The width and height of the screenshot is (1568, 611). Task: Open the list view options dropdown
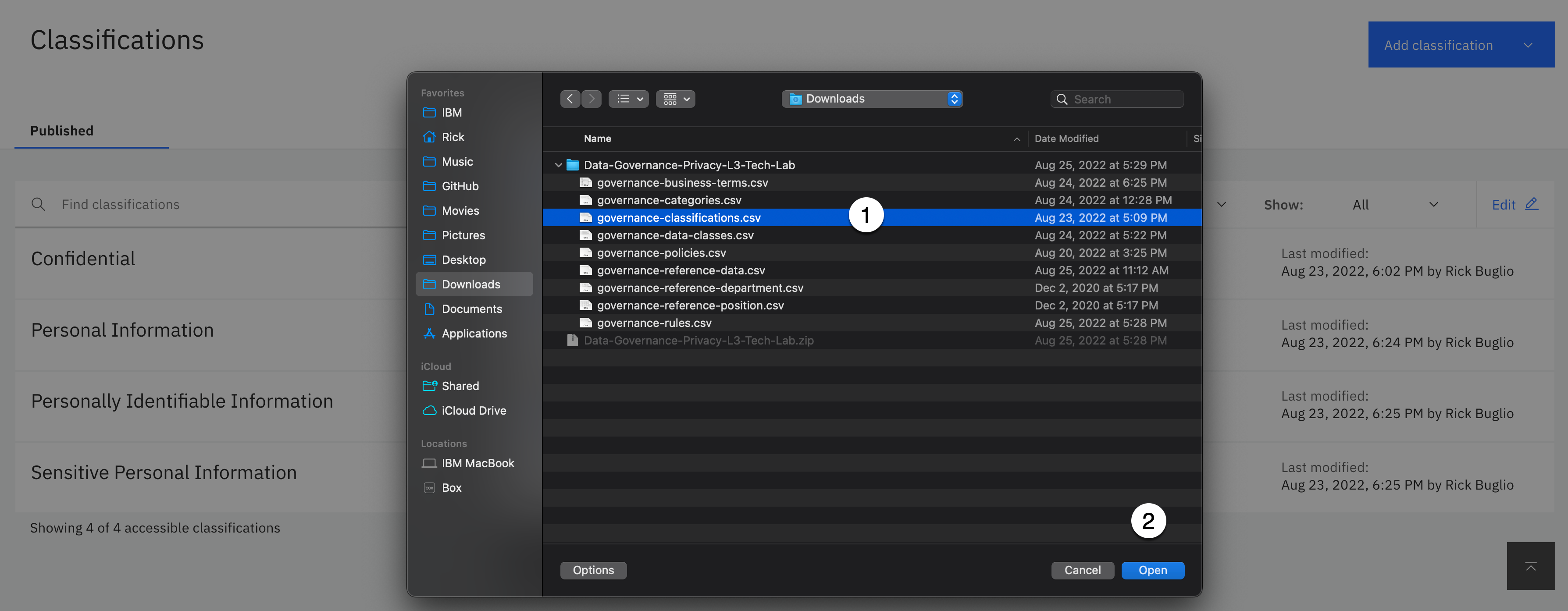629,99
